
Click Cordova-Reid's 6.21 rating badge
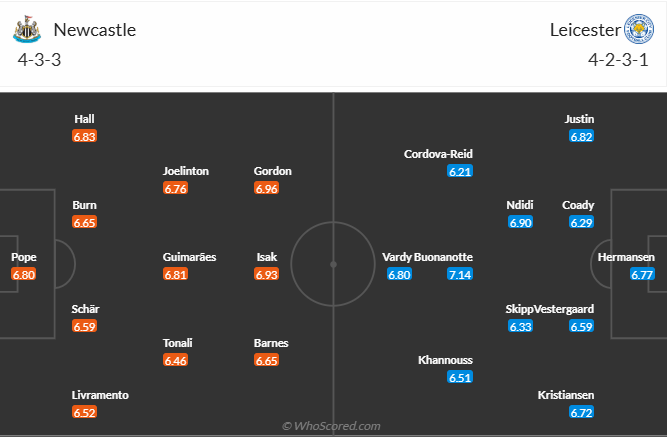click(460, 171)
